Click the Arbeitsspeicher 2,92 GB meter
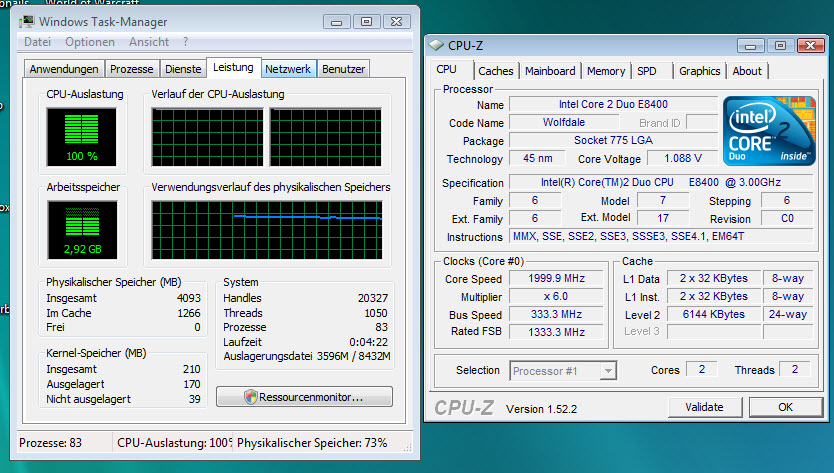The image size is (834, 473). [x=82, y=230]
